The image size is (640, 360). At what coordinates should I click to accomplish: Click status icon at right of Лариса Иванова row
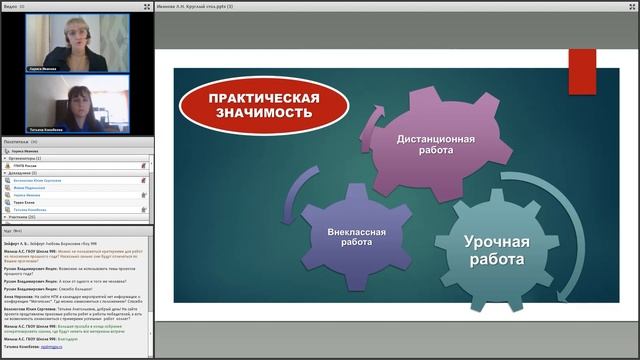pyautogui.click(x=144, y=195)
